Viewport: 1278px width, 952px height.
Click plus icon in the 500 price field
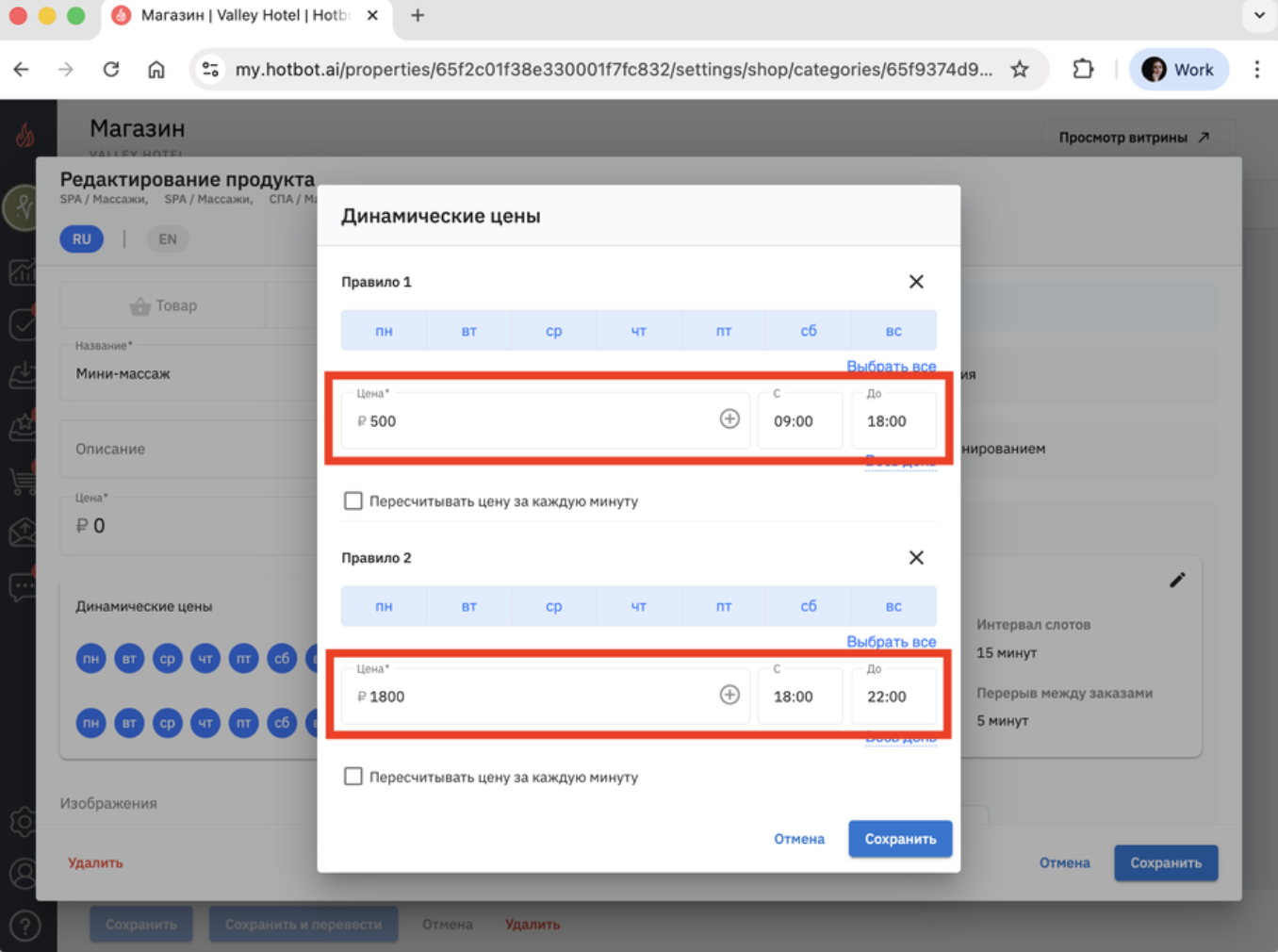pos(729,419)
